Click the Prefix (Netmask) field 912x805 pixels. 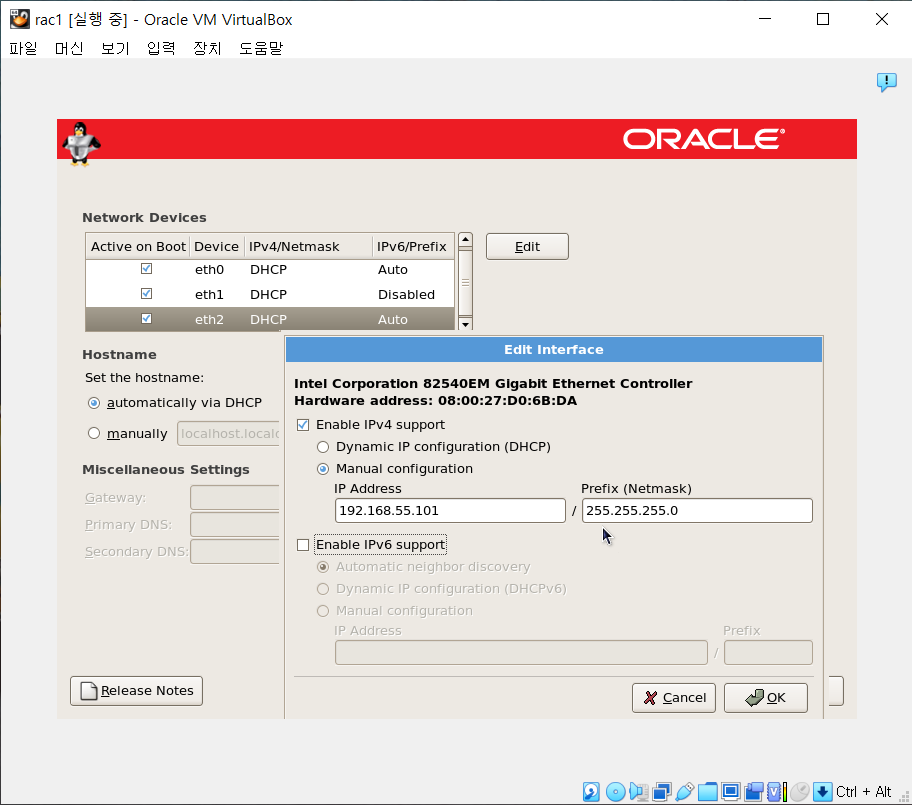pos(697,511)
